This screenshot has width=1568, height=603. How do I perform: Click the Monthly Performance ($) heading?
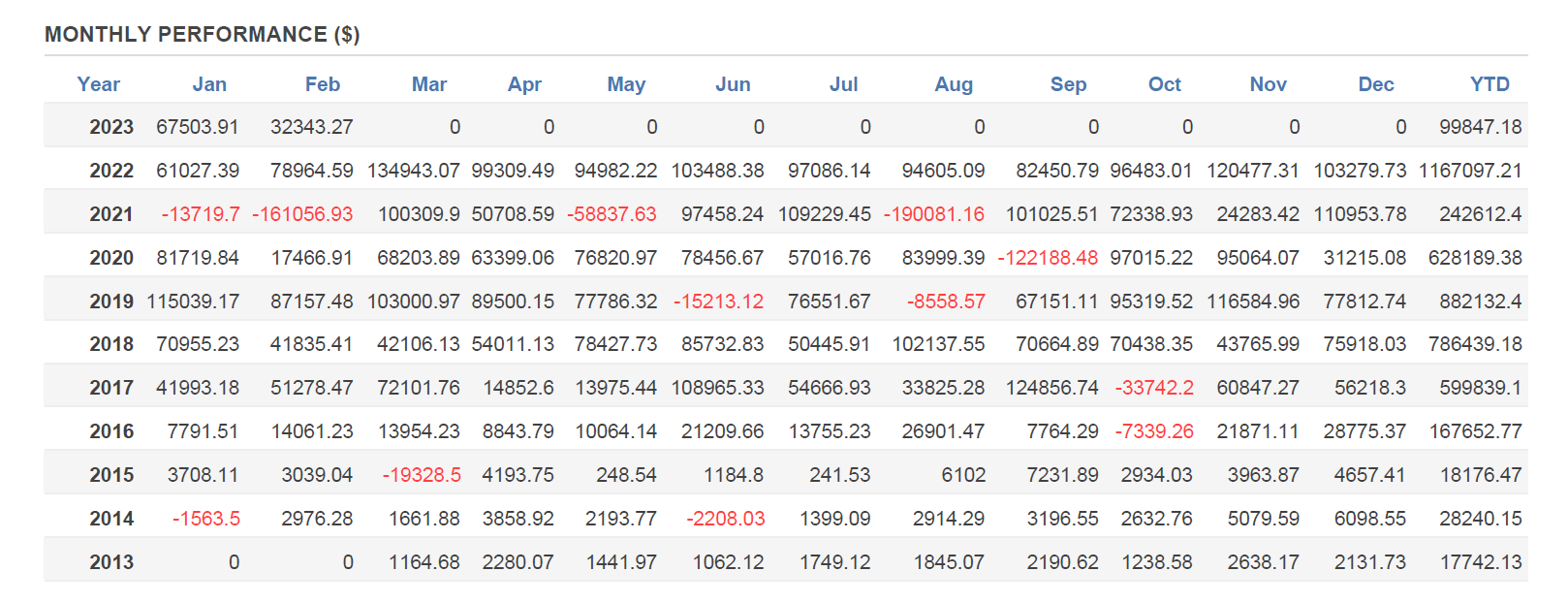[x=202, y=35]
